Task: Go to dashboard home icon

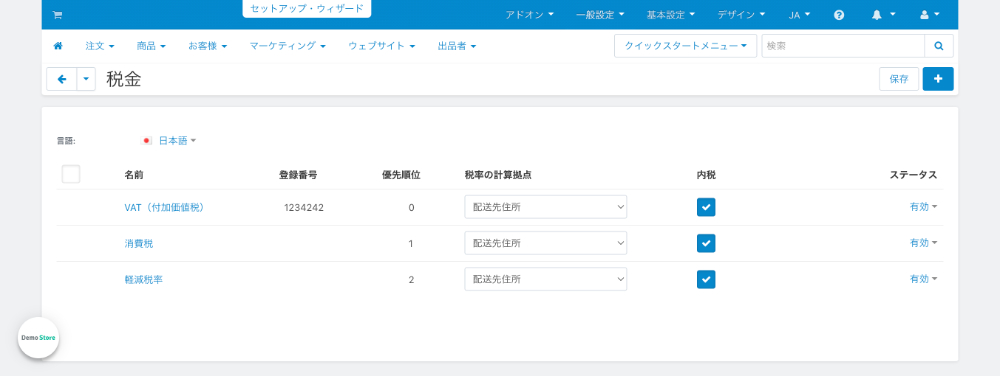Action: pos(57,46)
